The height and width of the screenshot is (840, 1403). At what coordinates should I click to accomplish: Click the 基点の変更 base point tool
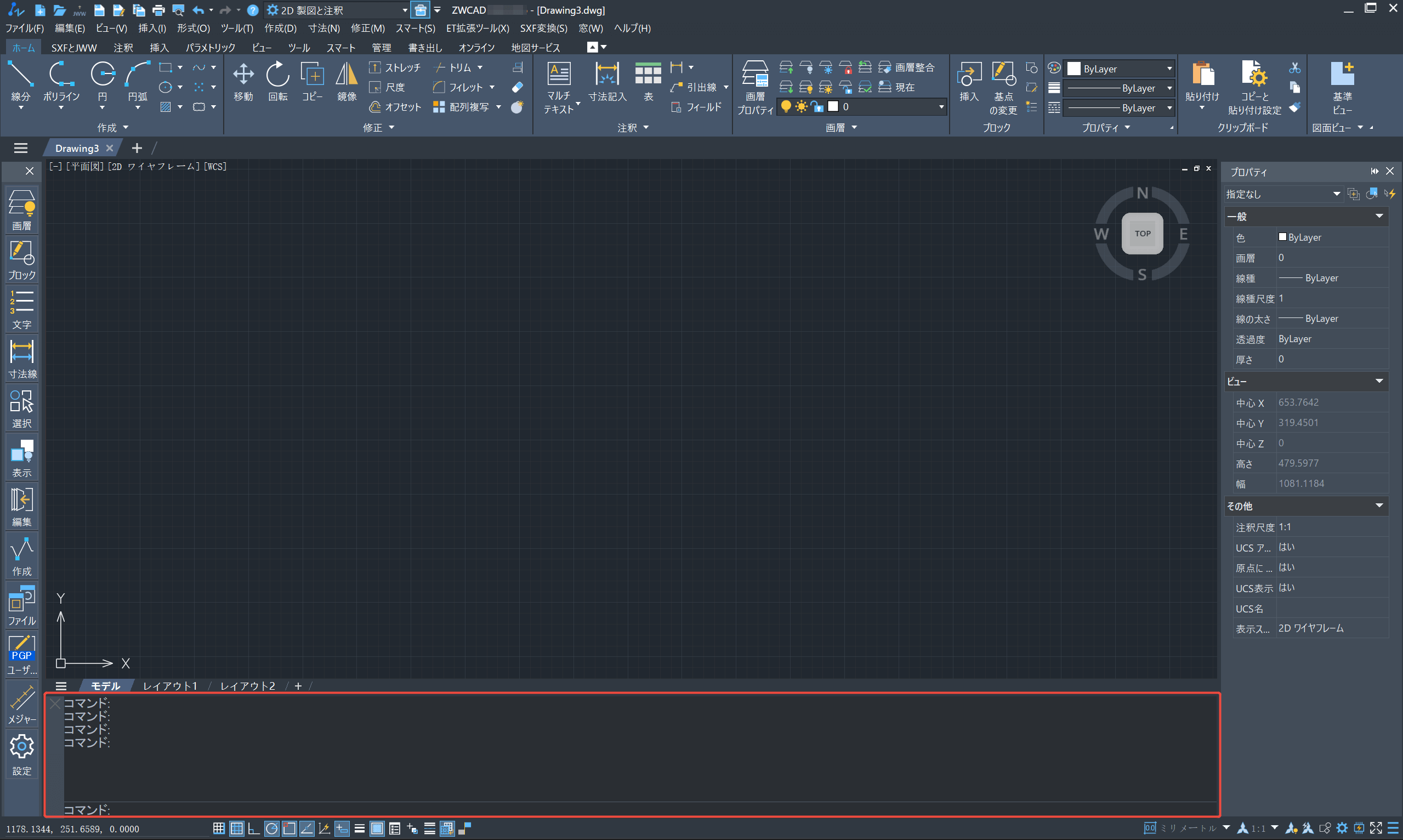pos(1003,88)
